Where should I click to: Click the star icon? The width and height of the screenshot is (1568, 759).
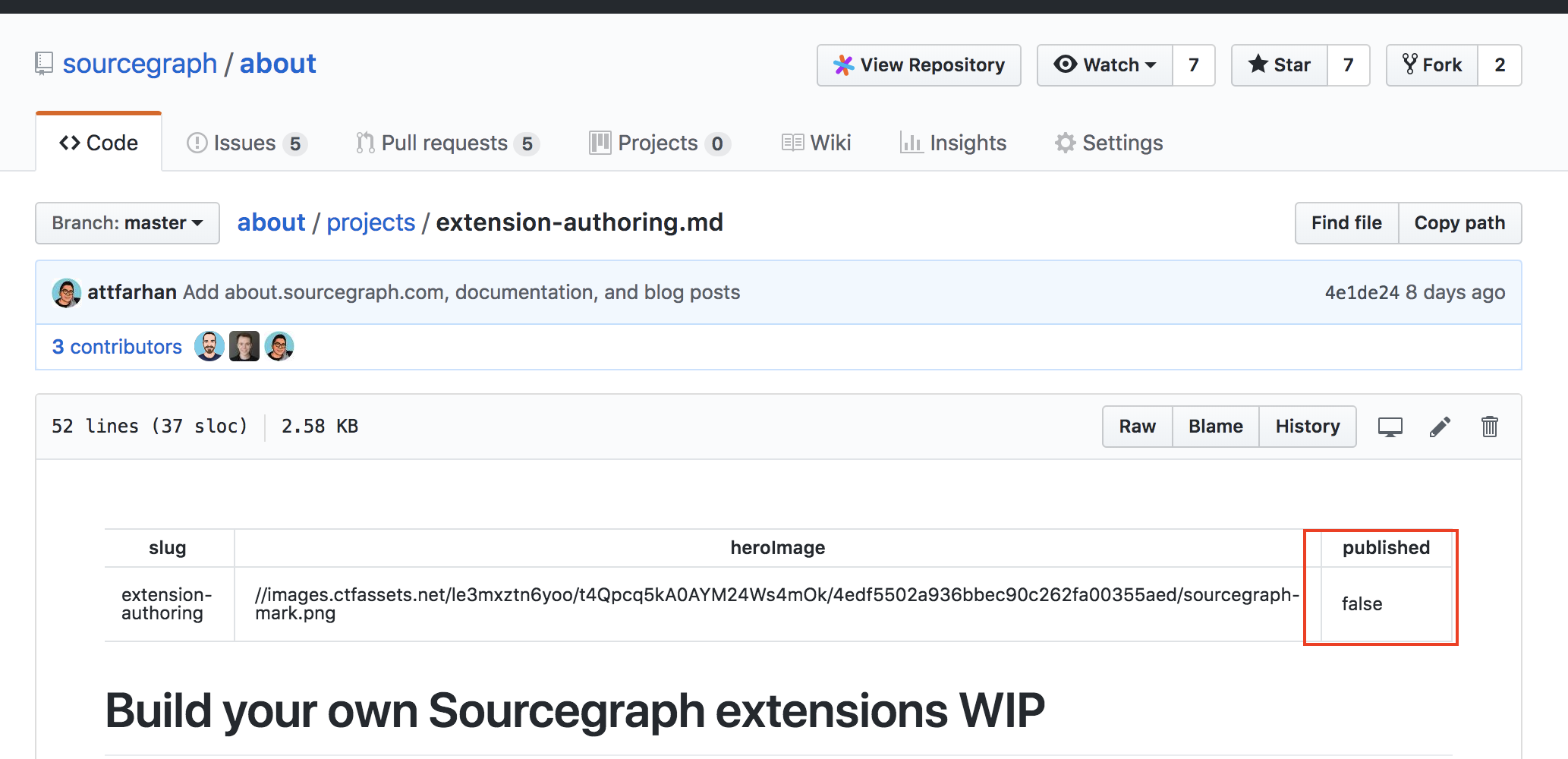pos(1258,64)
